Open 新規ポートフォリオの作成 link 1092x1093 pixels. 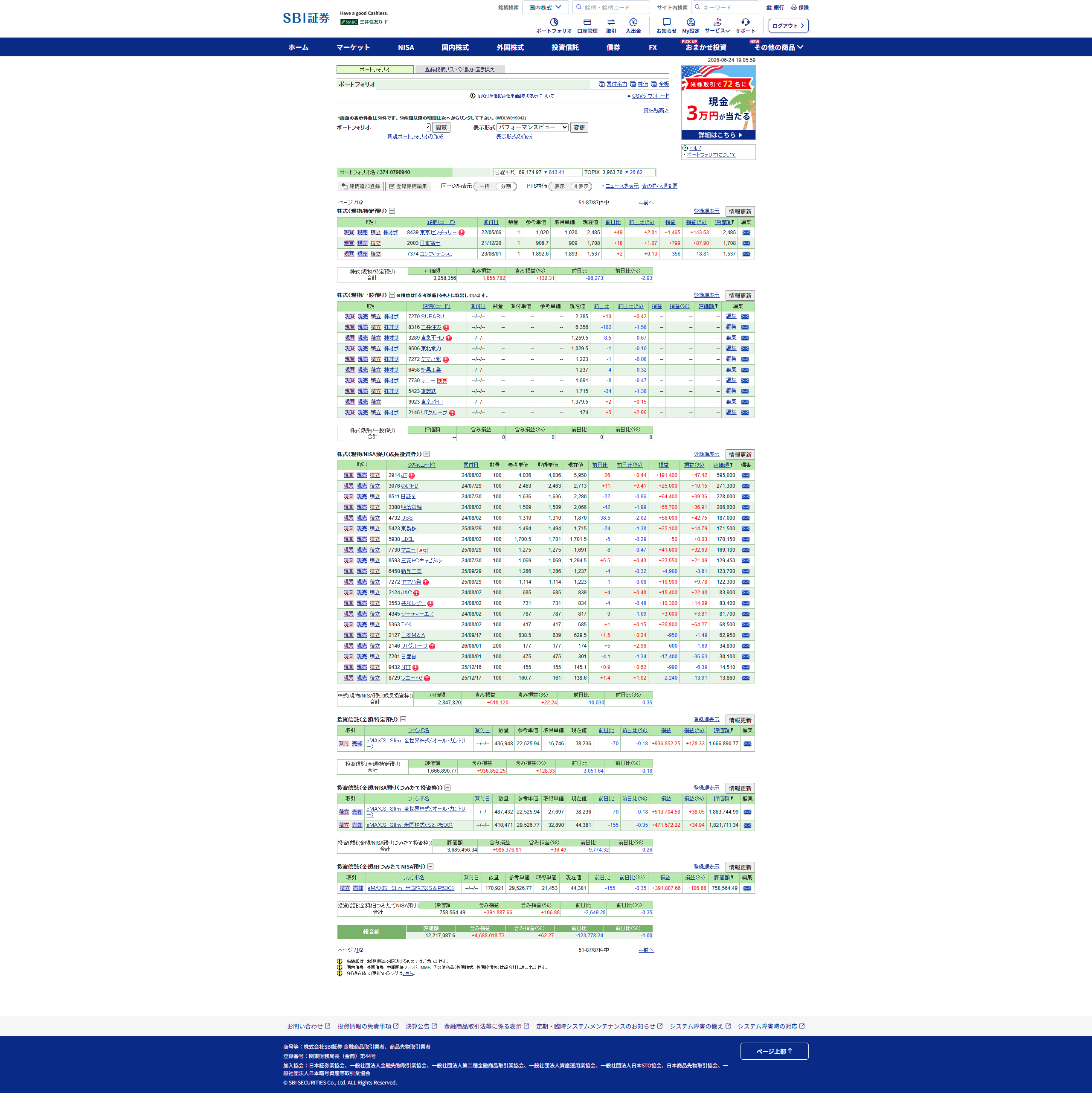coord(415,137)
